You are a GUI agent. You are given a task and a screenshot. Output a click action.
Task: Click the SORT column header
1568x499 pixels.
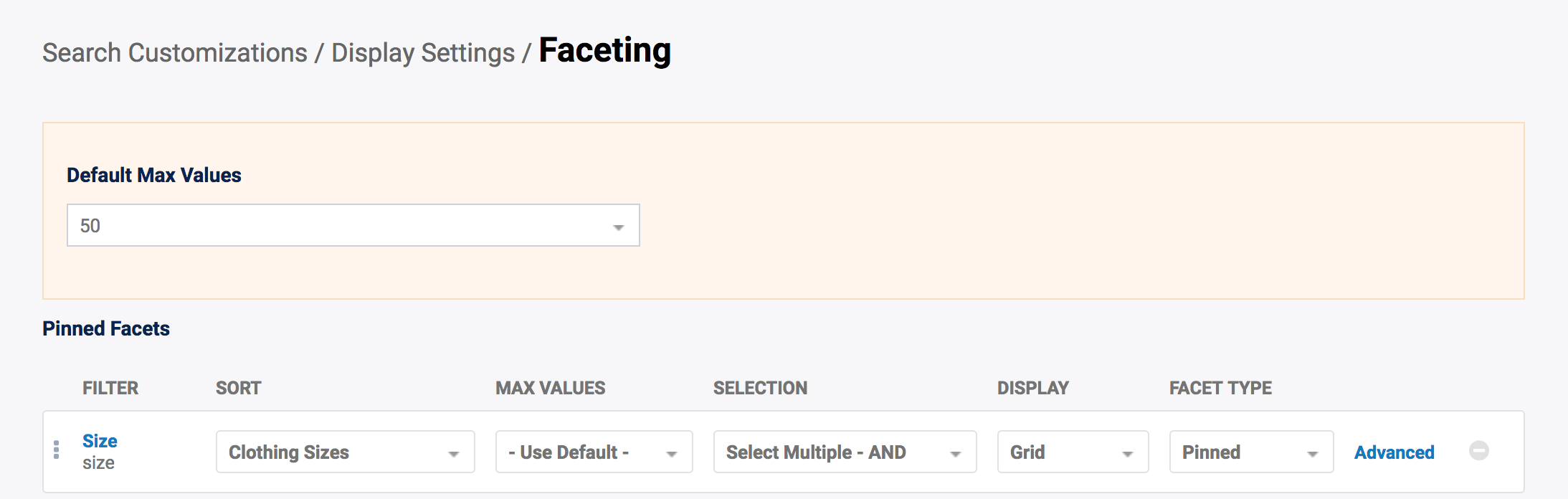239,388
